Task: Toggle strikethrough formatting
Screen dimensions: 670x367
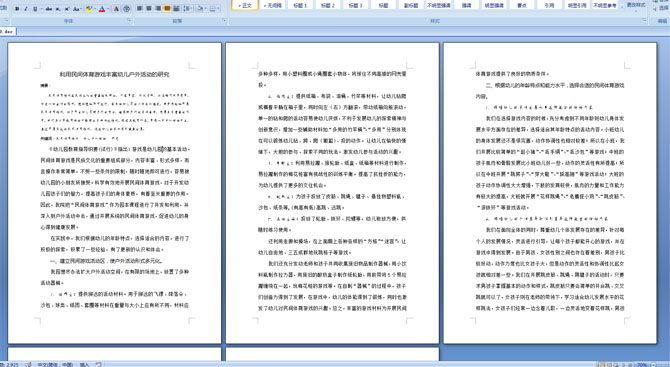Action: pyautogui.click(x=49, y=9)
